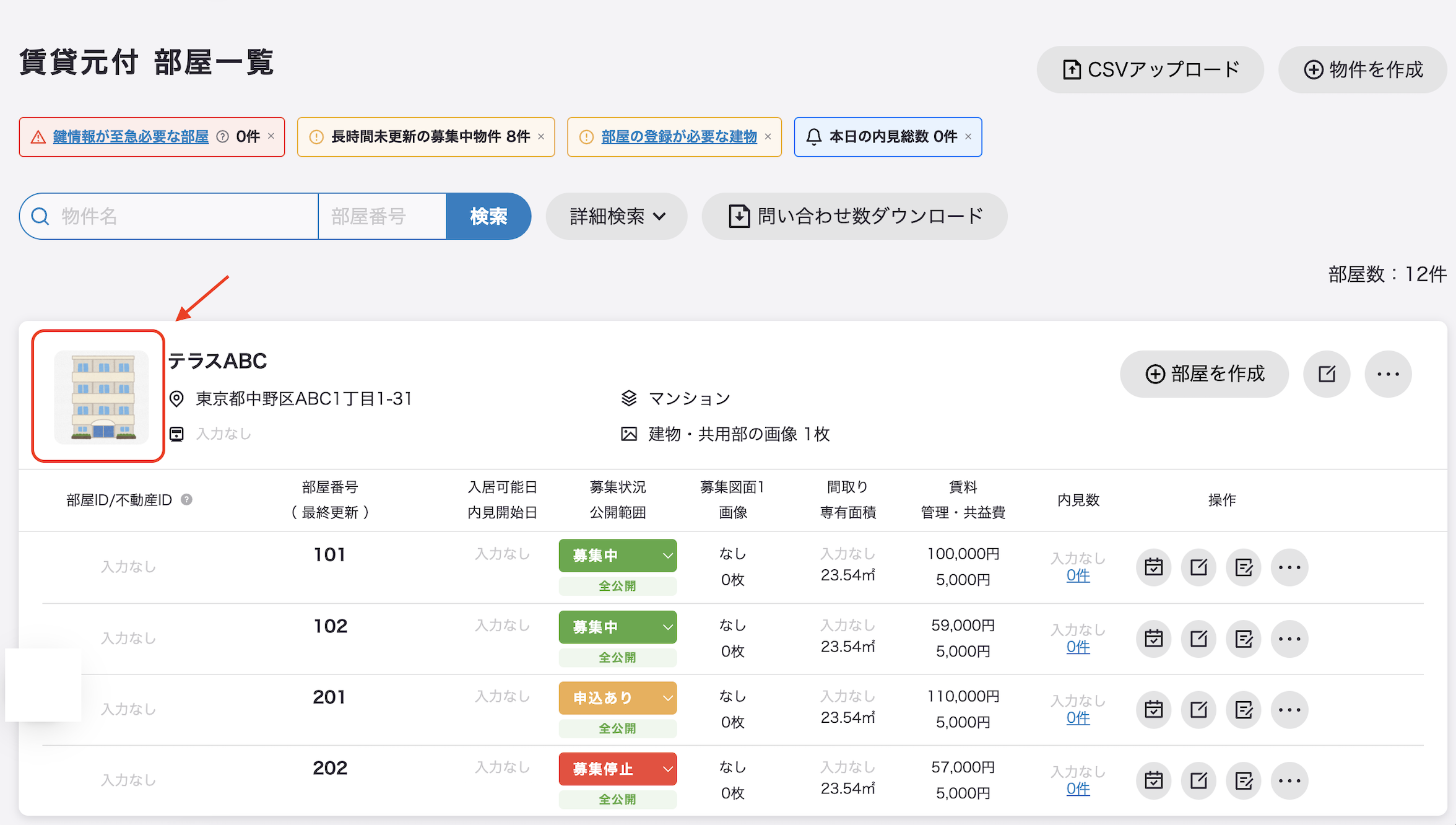This screenshot has height=825, width=1456.
Task: Click the 長時間未更新の募集中物件 8件 alert
Action: point(426,137)
